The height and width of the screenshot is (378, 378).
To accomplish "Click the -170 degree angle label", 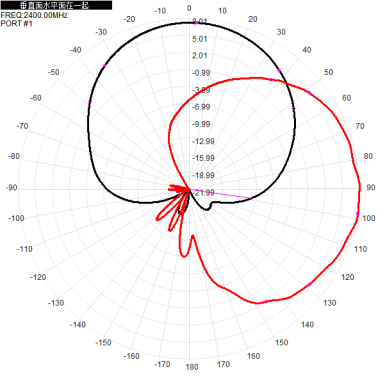I will coord(162,364).
